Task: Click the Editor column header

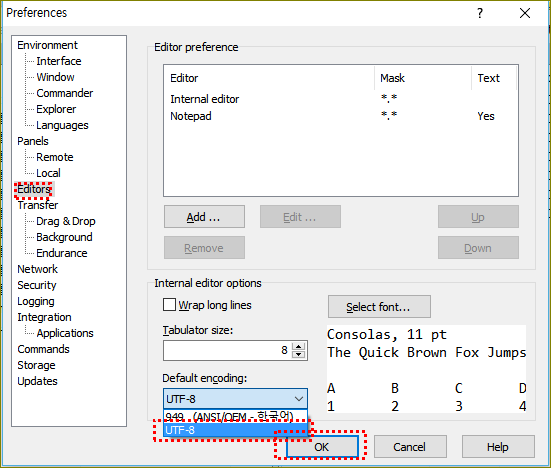Action: click(269, 78)
